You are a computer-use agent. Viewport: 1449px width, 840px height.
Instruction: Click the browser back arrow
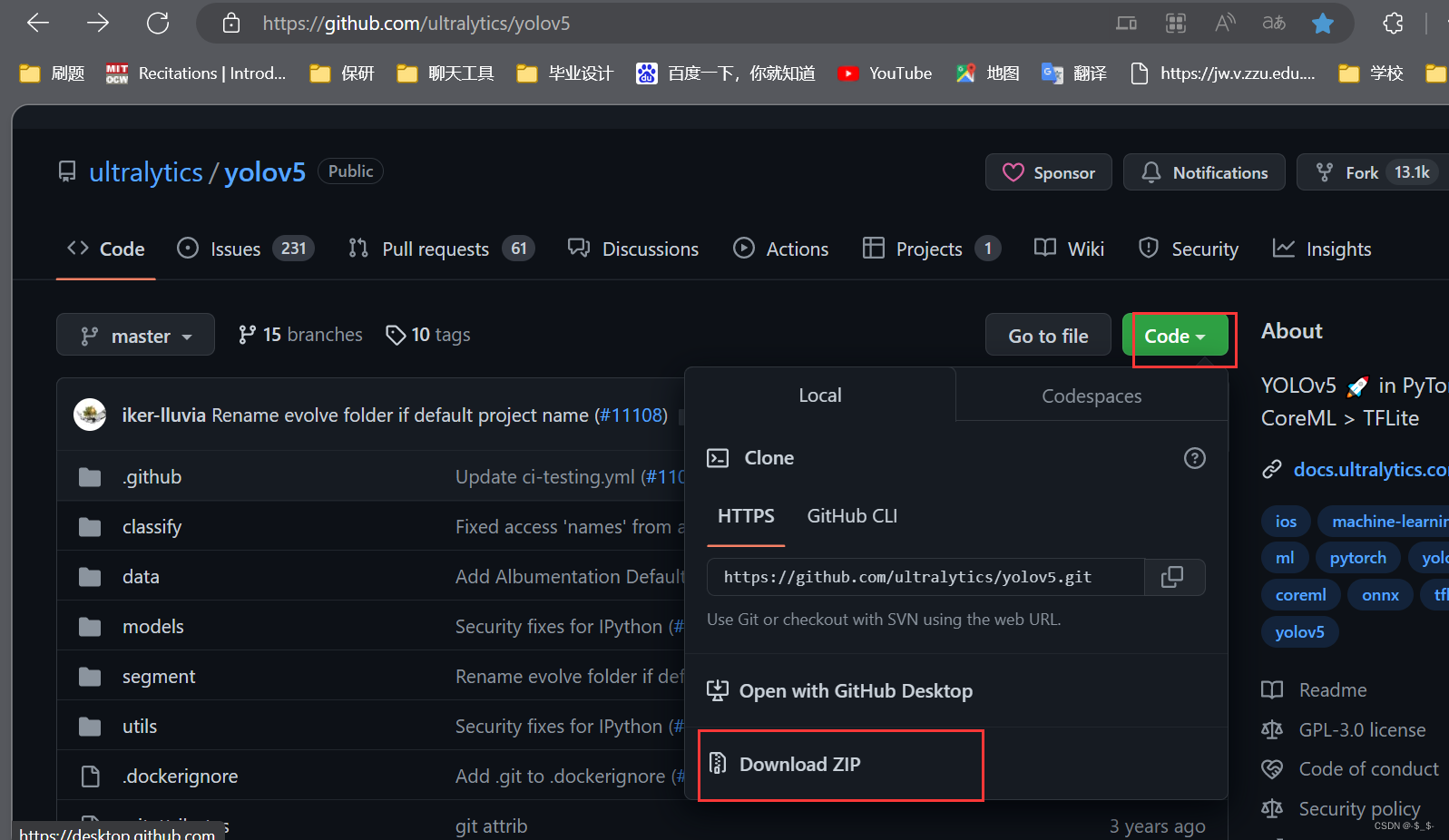point(38,23)
